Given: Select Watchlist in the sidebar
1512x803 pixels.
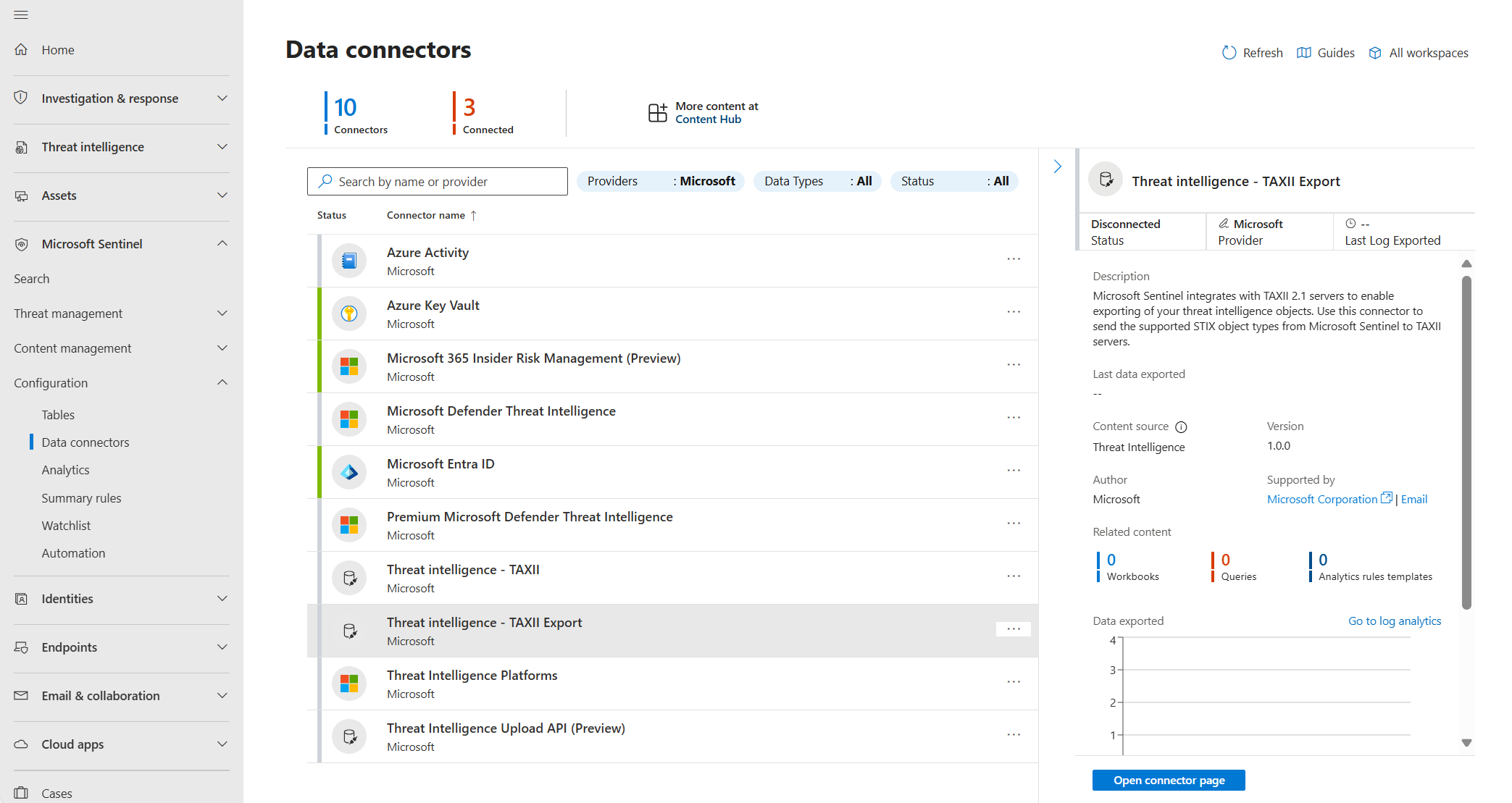Looking at the screenshot, I should 66,526.
